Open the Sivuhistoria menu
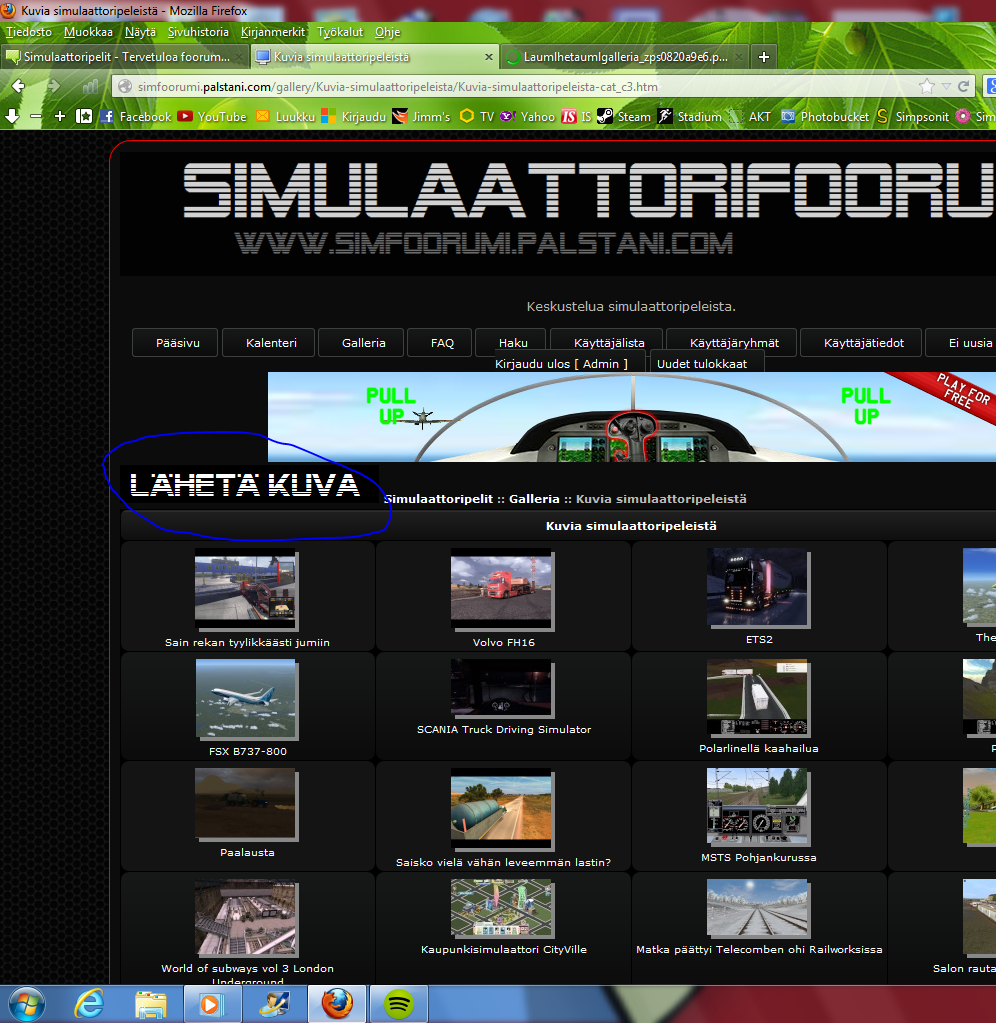The image size is (996, 1023). click(198, 32)
